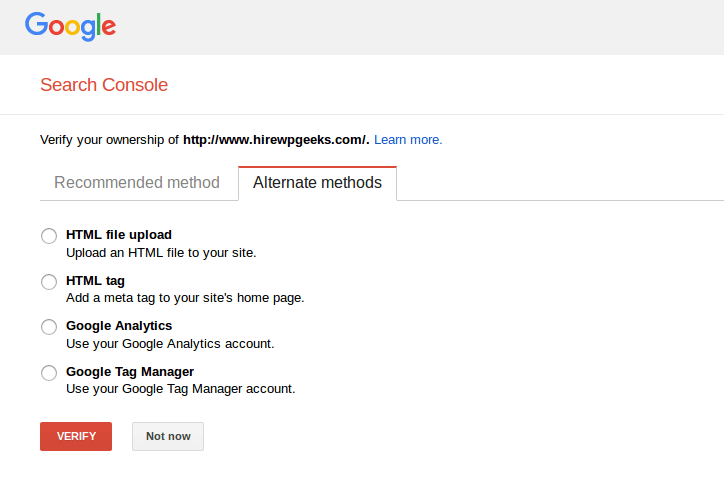This screenshot has width=724, height=478.
Task: Click the Google Tag Manager label text
Action: (130, 372)
